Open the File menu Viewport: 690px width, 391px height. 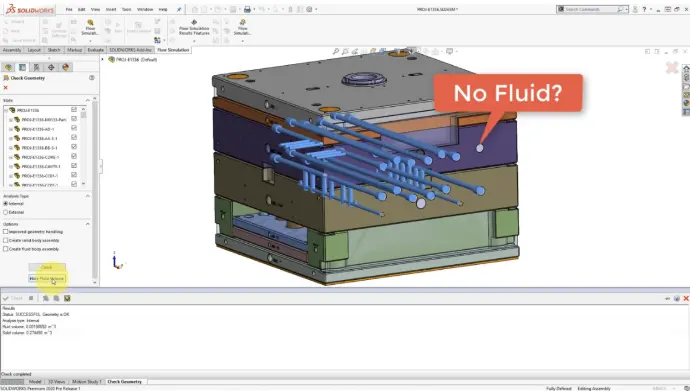click(69, 9)
